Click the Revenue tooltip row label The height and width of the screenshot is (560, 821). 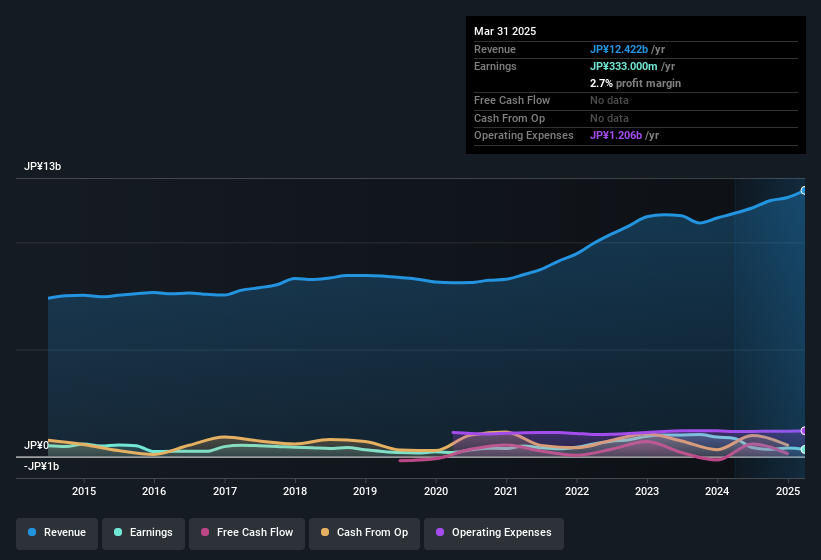click(495, 49)
